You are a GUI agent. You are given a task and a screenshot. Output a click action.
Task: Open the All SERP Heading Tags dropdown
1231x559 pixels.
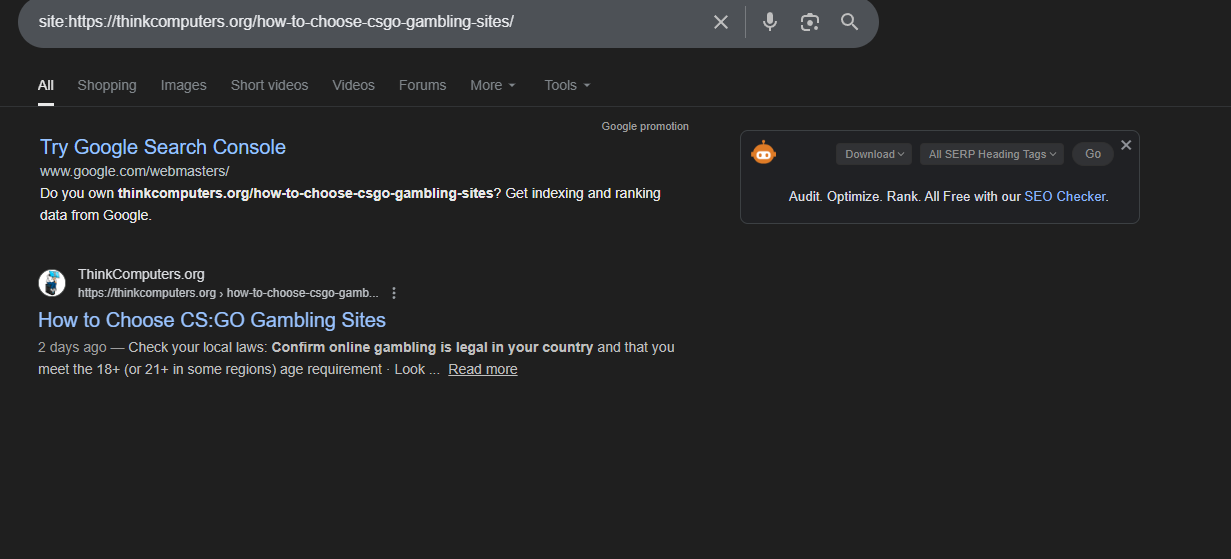tap(992, 154)
